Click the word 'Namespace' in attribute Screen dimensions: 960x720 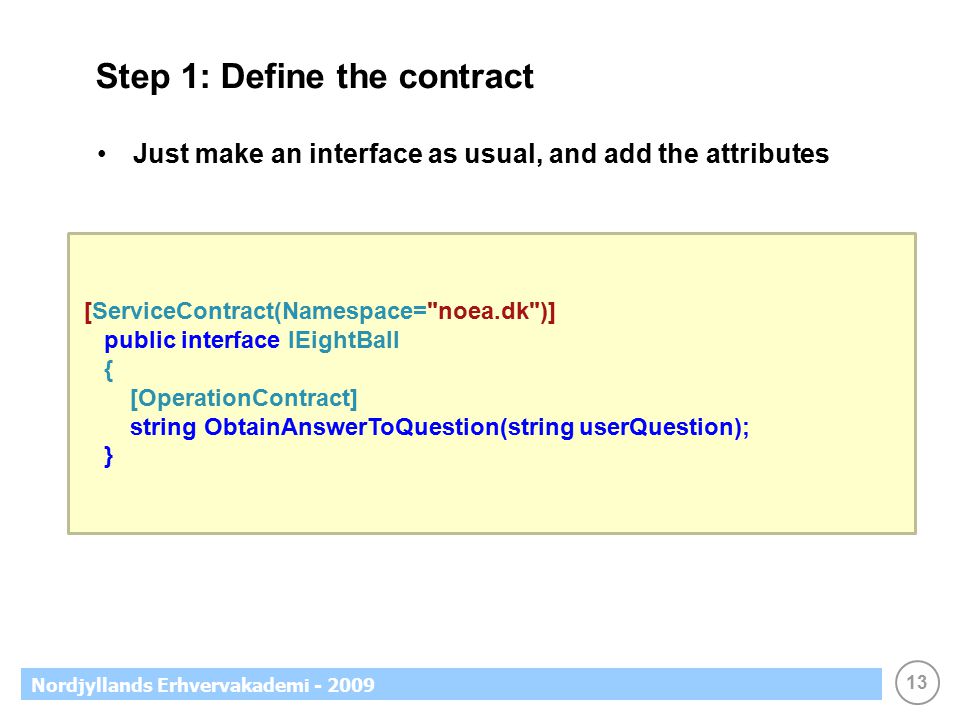click(347, 311)
